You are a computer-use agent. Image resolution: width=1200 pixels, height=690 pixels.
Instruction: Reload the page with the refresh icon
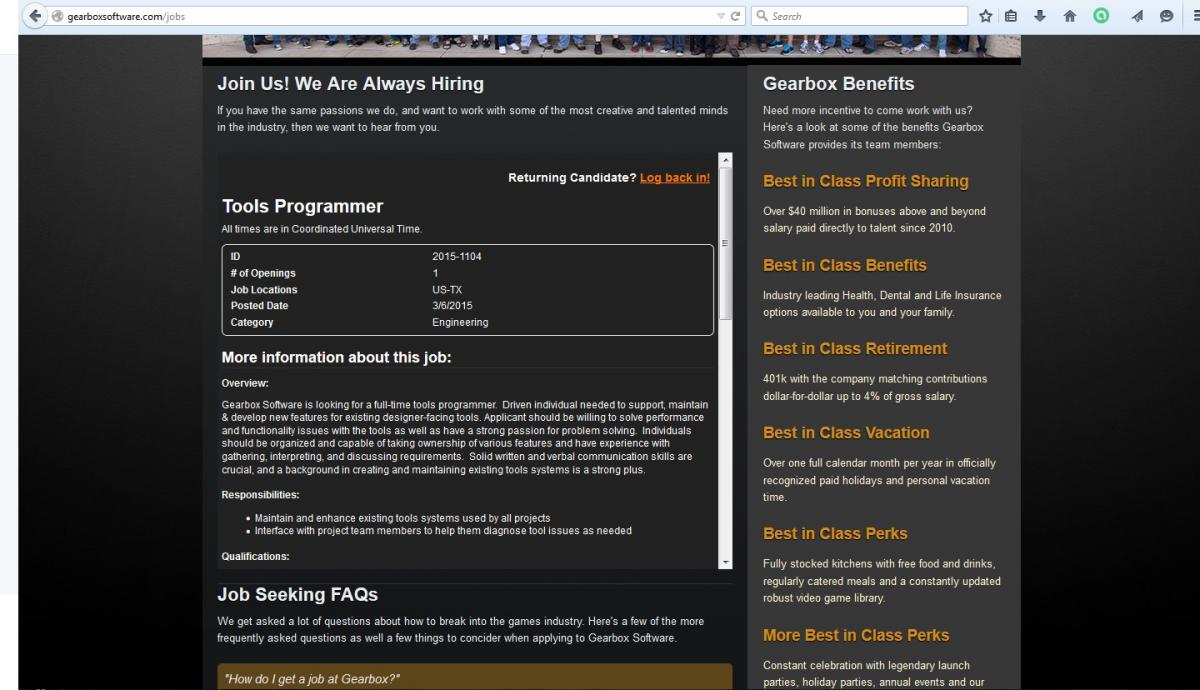pyautogui.click(x=736, y=16)
